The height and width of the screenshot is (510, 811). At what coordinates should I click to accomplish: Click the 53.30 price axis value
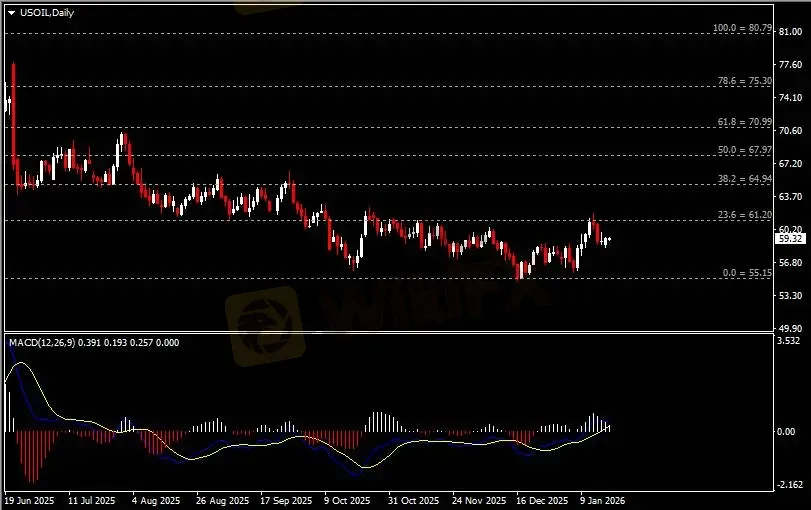[790, 296]
